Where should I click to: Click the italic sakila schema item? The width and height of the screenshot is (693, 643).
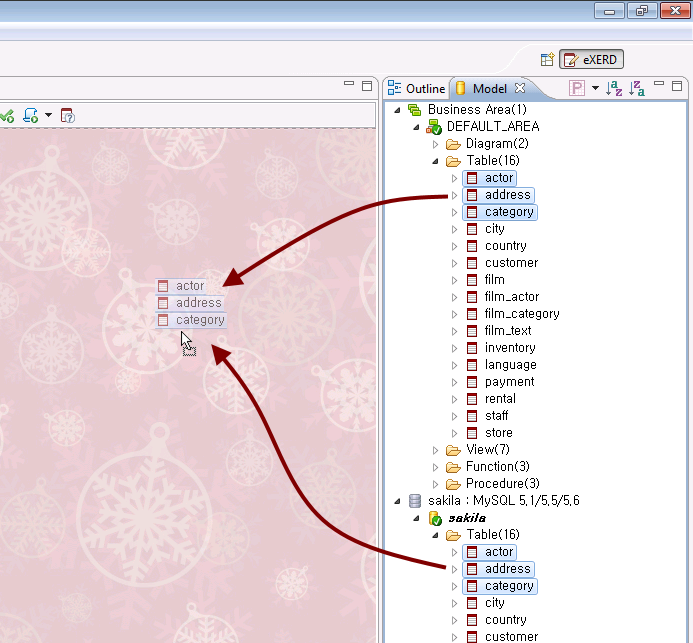[x=457, y=518]
